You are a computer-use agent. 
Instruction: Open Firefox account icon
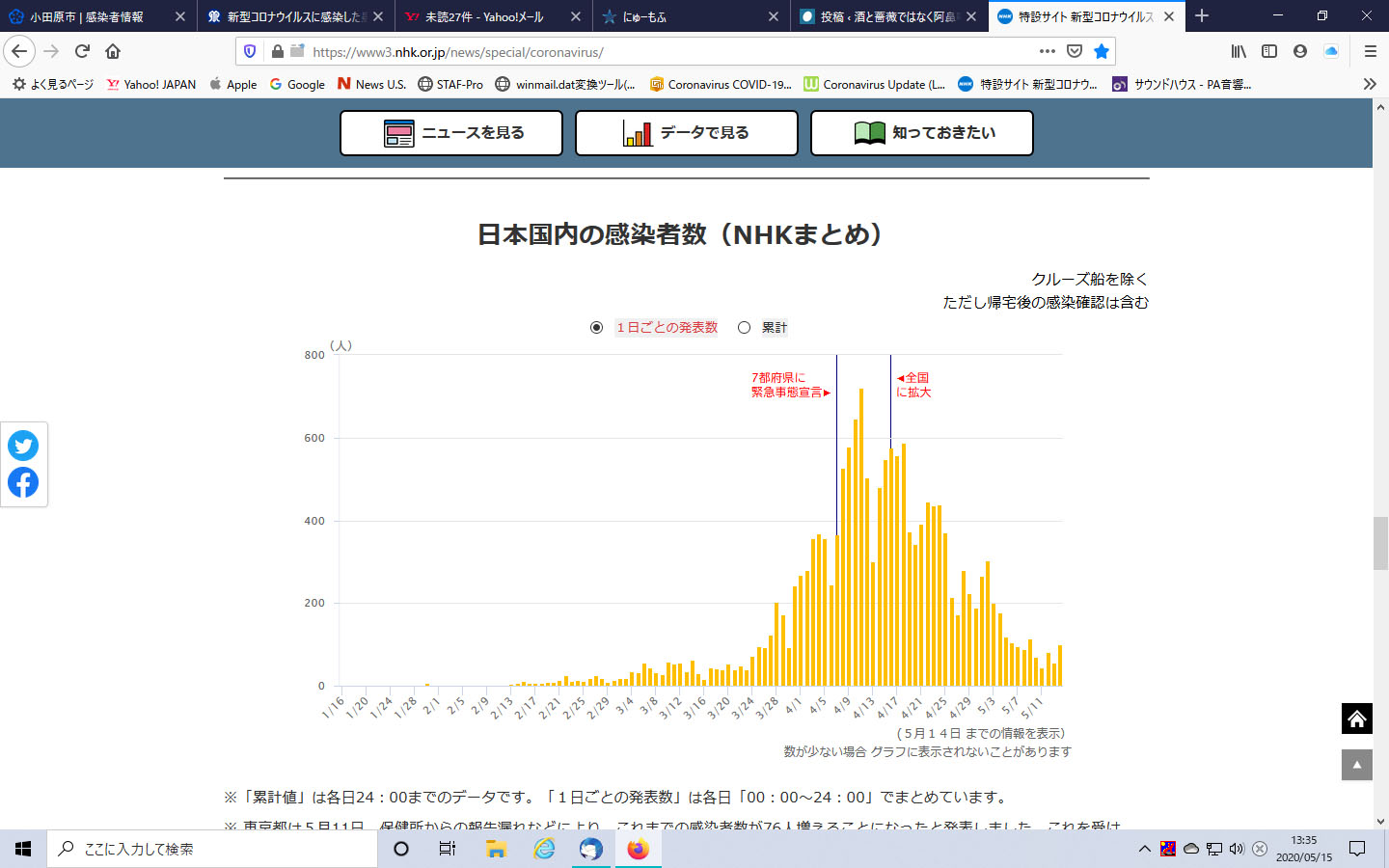[1300, 51]
